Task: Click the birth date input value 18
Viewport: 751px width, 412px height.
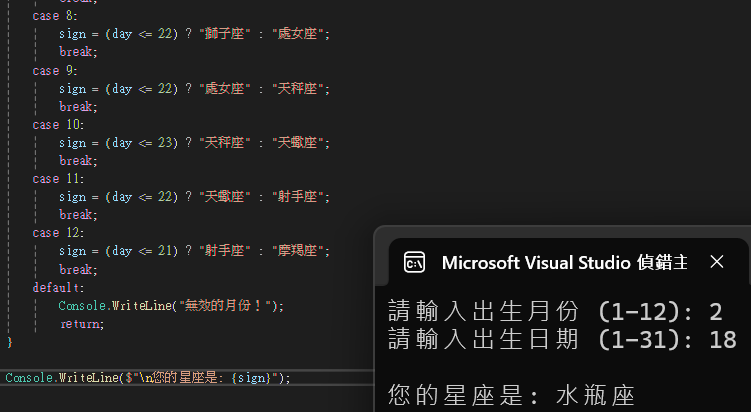Action: 723,340
